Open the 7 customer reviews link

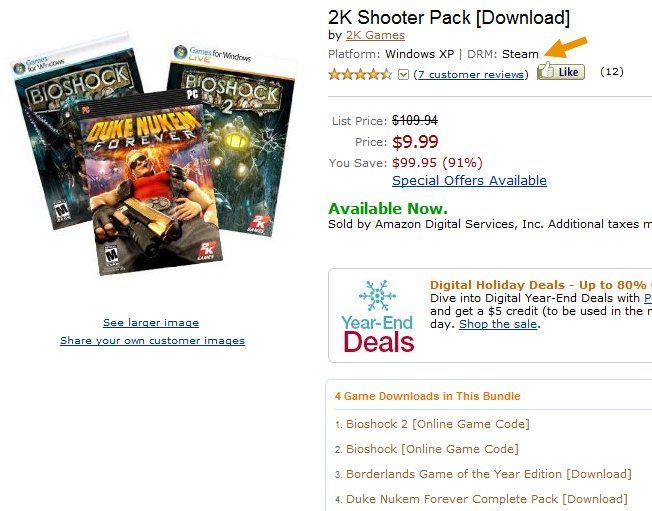[x=471, y=74]
